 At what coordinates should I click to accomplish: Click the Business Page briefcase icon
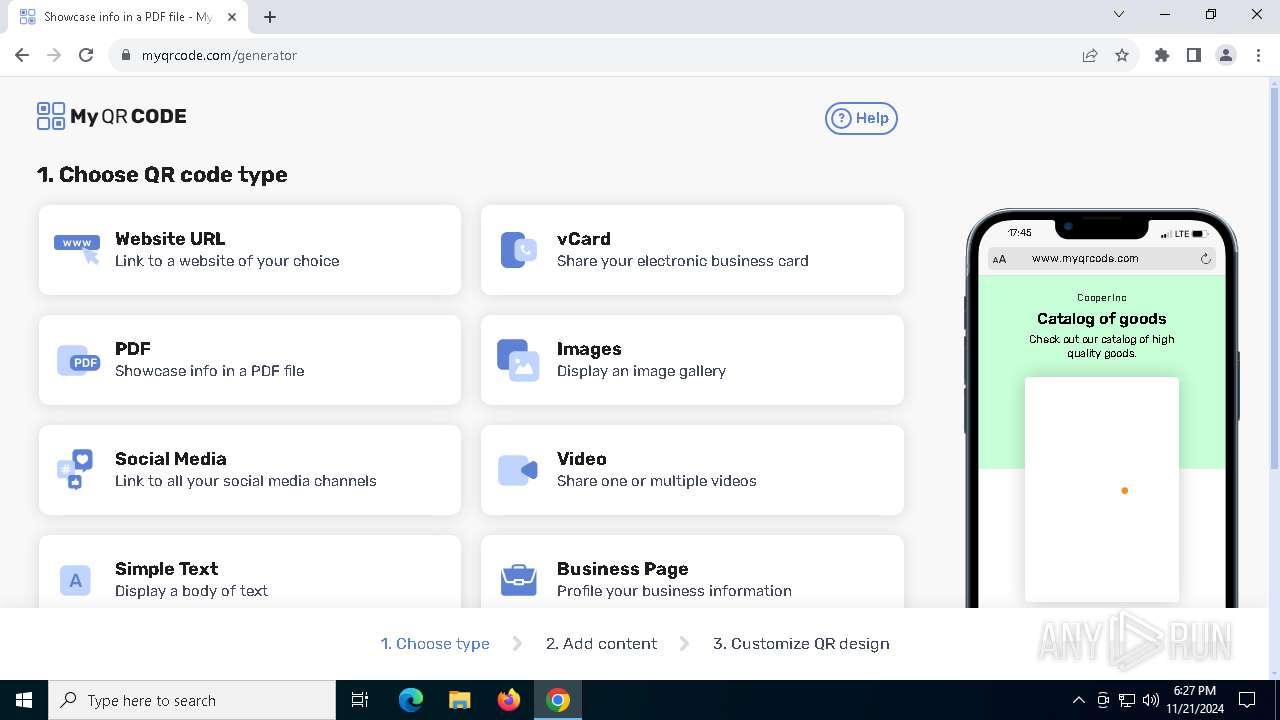(518, 580)
